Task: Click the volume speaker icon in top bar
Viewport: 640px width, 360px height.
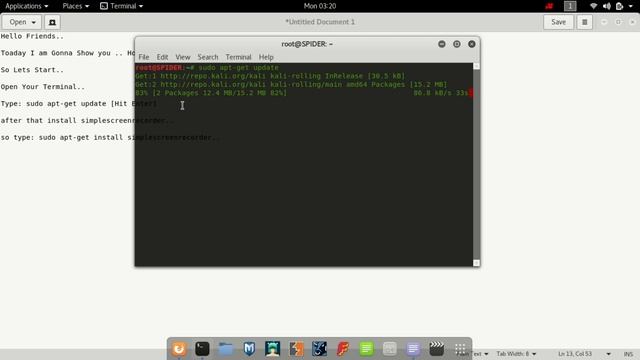Action: coord(607,6)
